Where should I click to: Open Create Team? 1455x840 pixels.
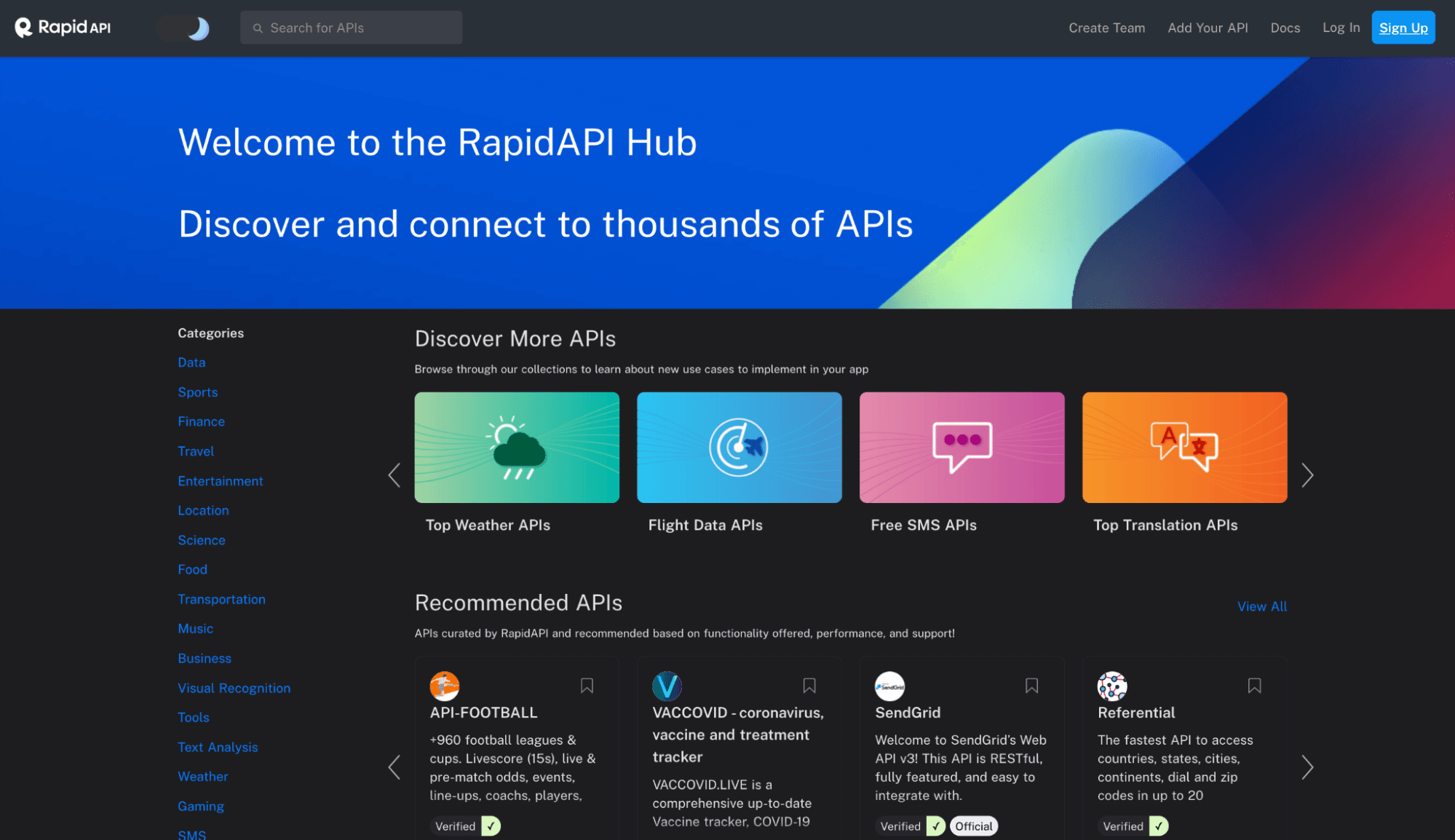click(1106, 28)
